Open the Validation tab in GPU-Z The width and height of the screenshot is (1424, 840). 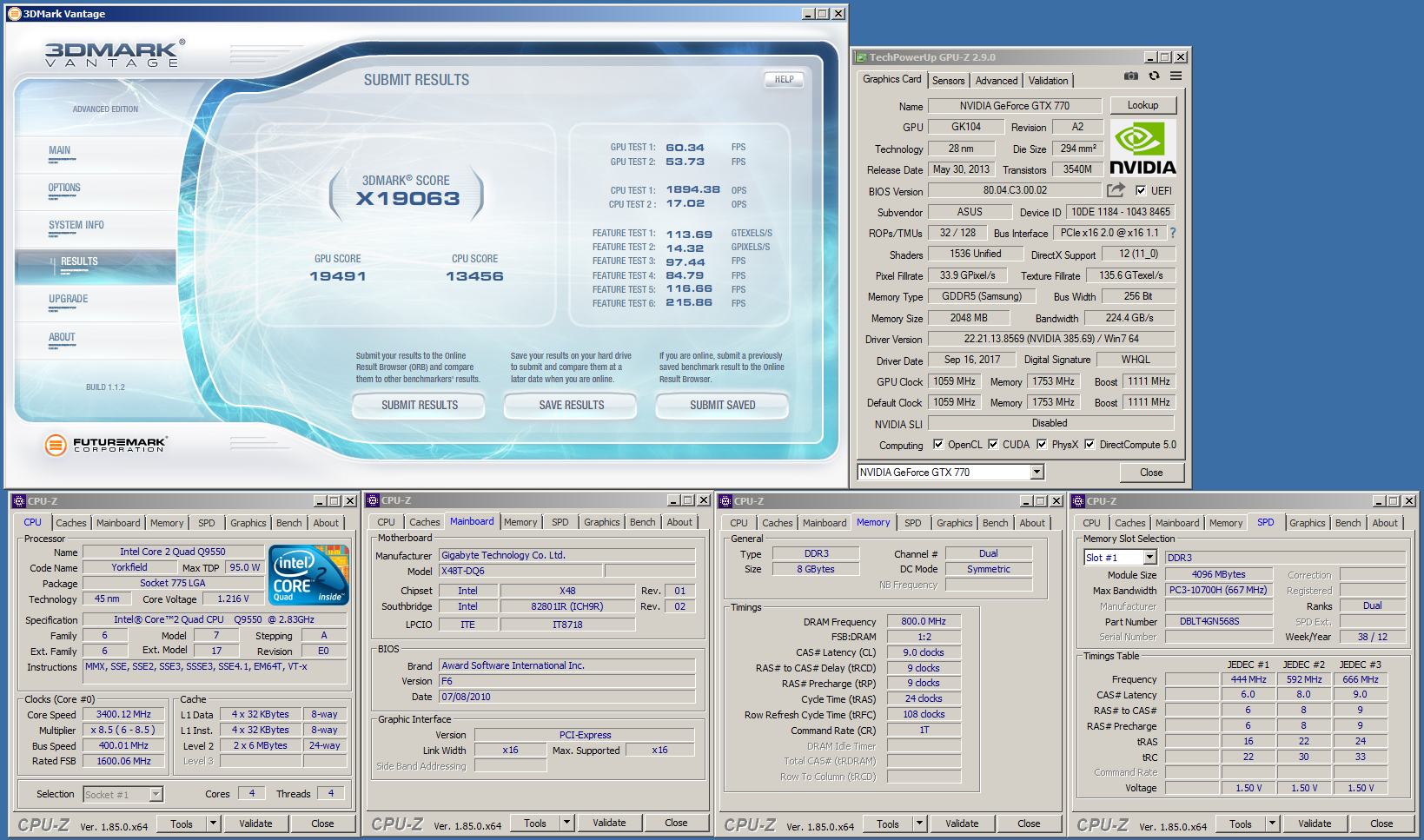tap(1049, 81)
